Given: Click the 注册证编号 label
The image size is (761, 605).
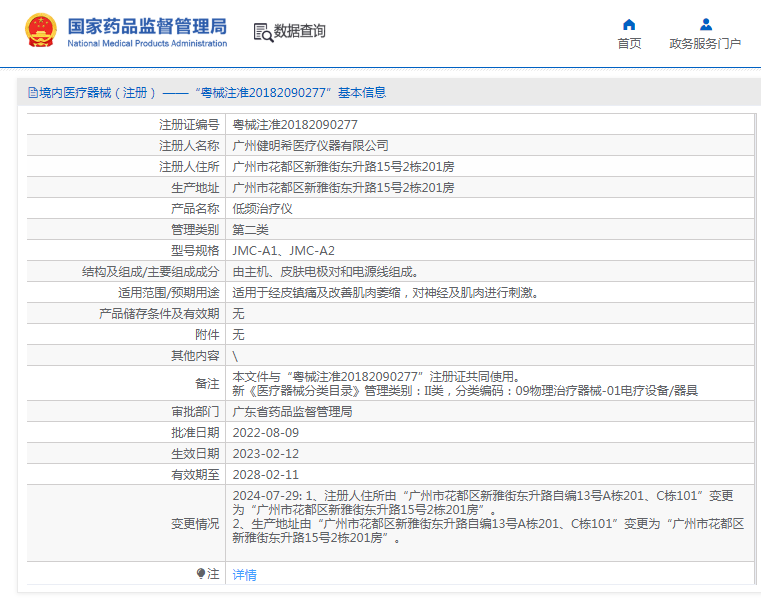Looking at the screenshot, I should [189, 125].
